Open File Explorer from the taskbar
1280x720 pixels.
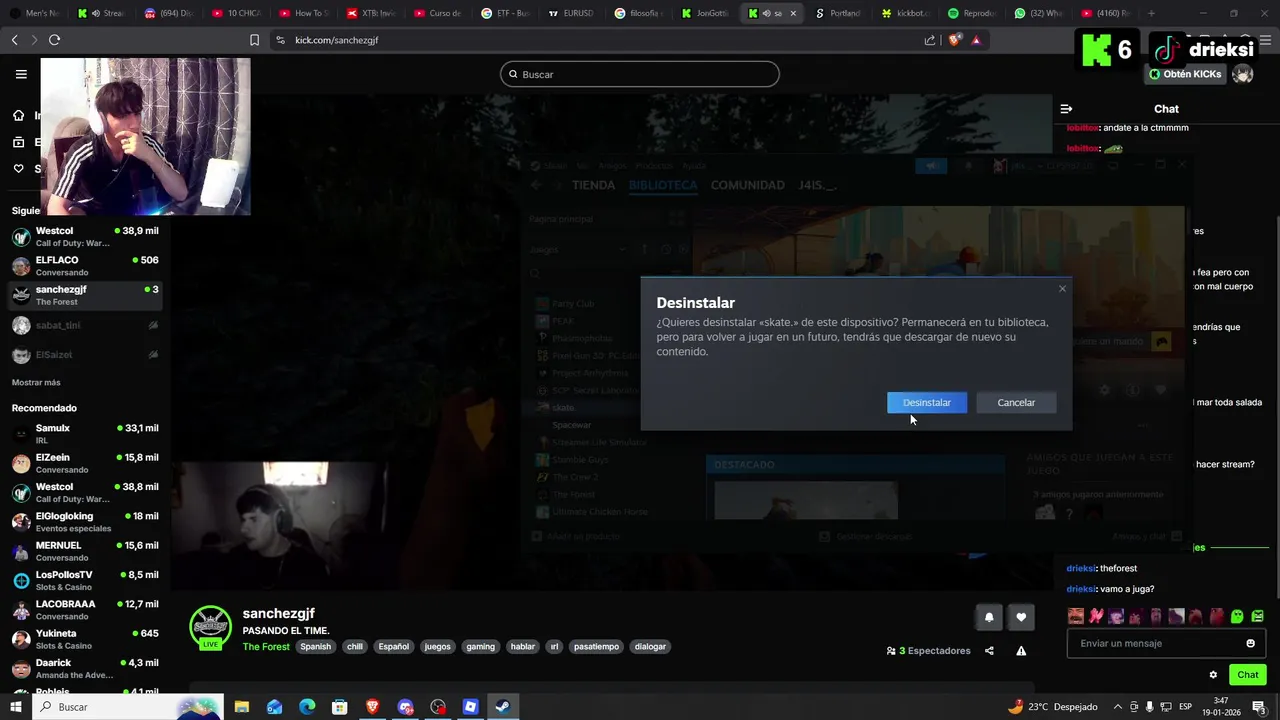[x=241, y=707]
